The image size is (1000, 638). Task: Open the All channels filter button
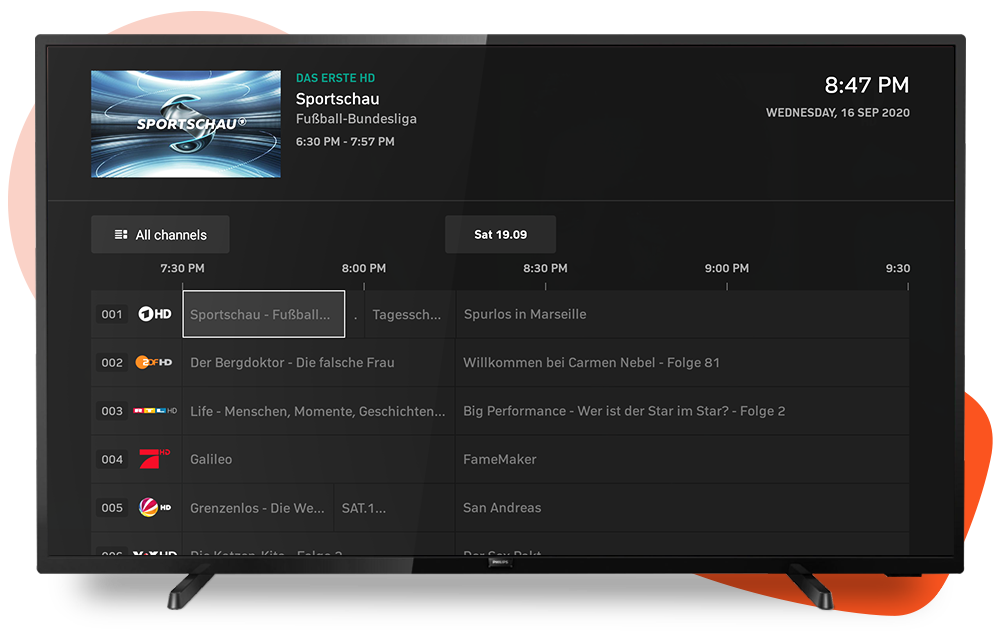pyautogui.click(x=160, y=235)
